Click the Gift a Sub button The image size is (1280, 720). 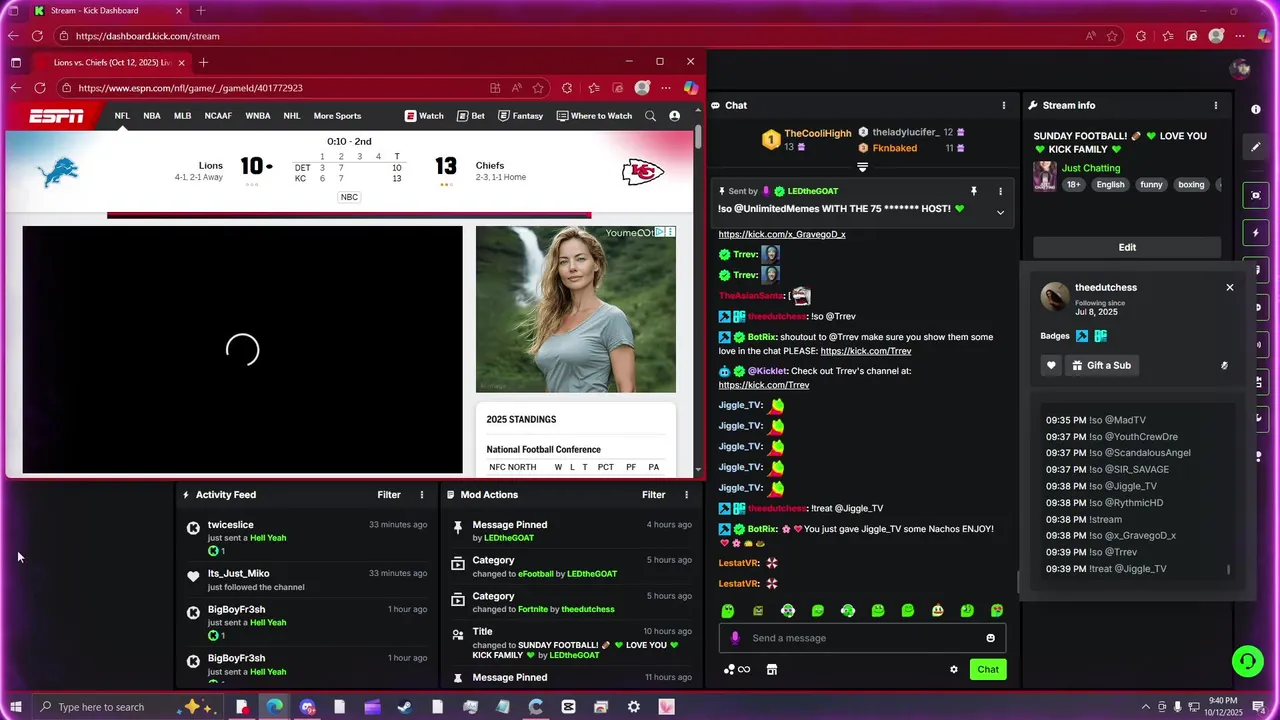1101,366
